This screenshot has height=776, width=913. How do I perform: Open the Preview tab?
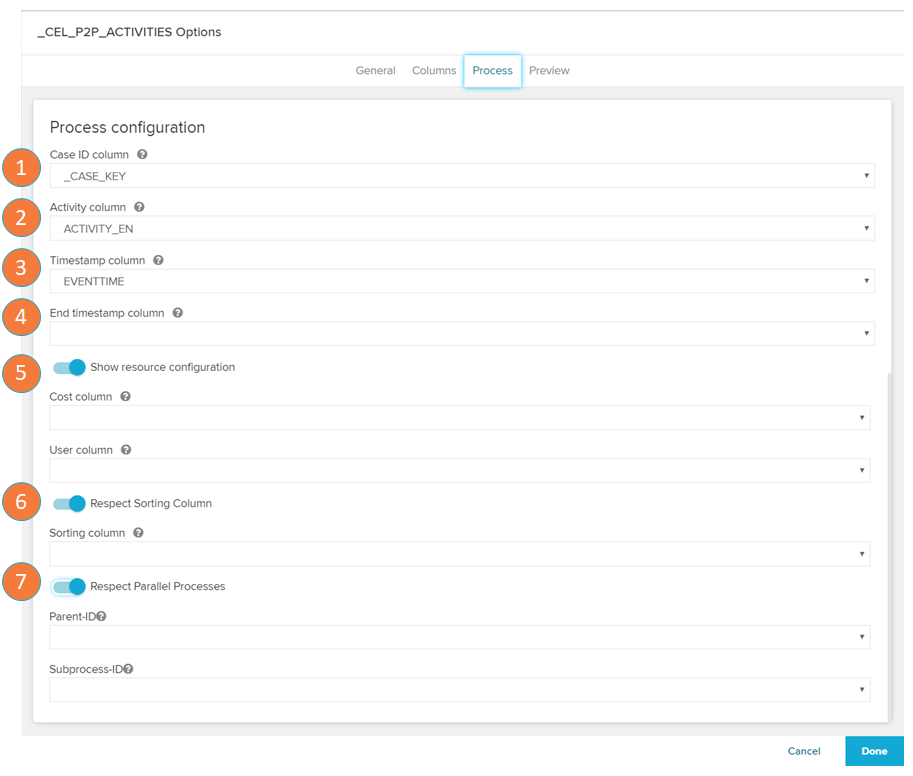[x=549, y=71]
